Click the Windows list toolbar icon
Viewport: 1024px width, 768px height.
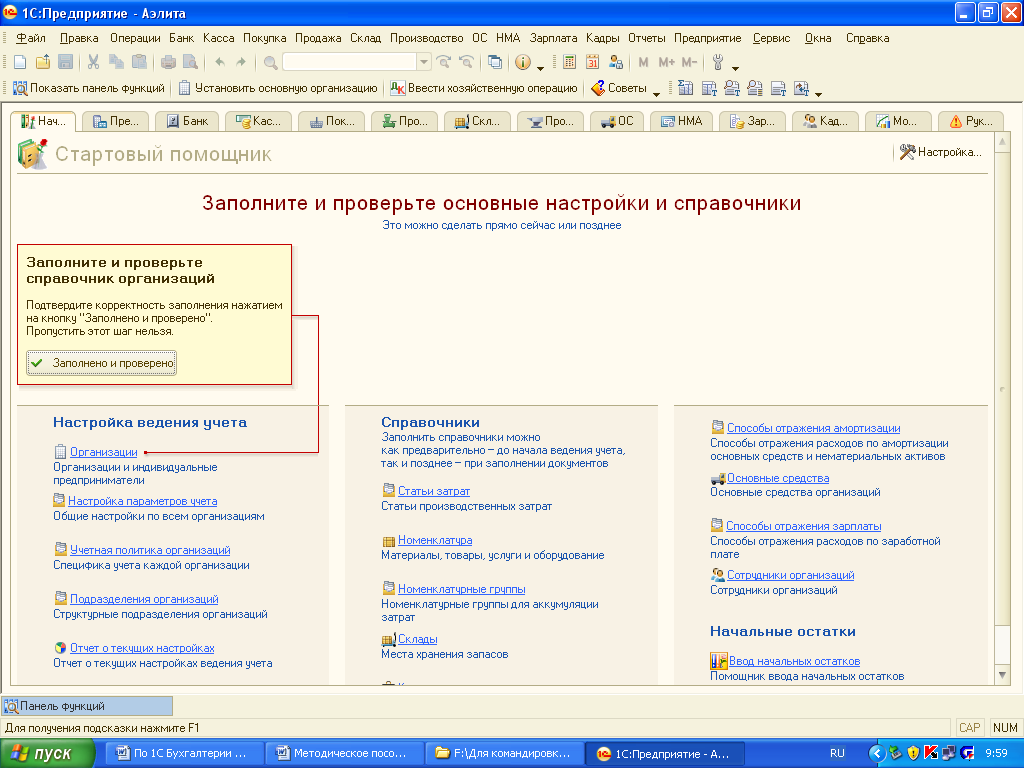point(495,62)
